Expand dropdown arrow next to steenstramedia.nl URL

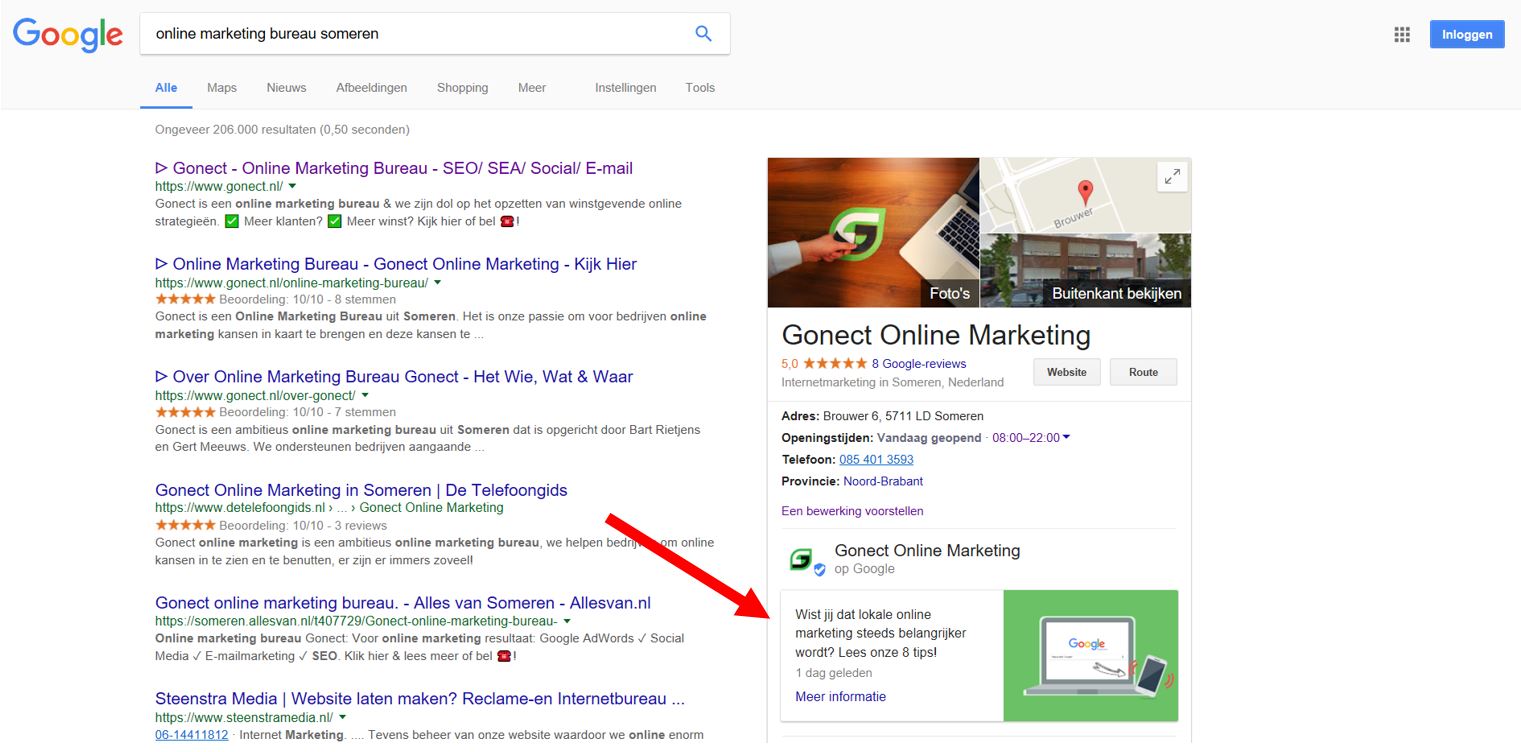point(342,717)
